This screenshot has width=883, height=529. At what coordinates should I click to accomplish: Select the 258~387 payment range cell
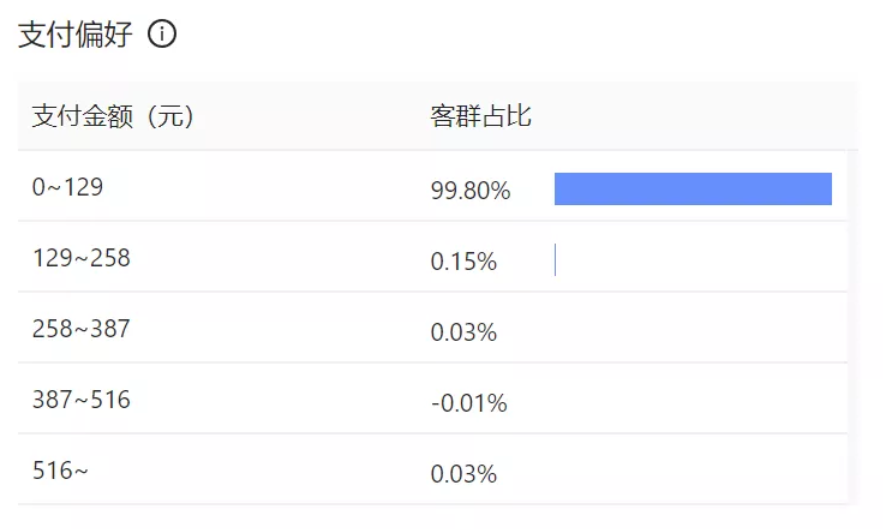[x=81, y=329]
